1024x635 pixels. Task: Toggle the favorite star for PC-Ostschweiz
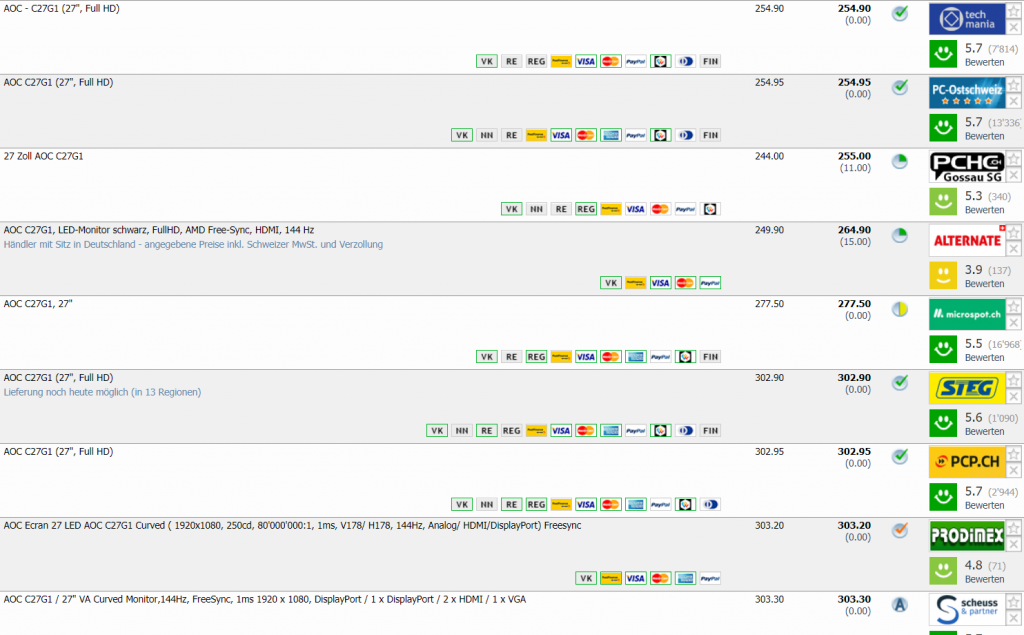(1014, 85)
